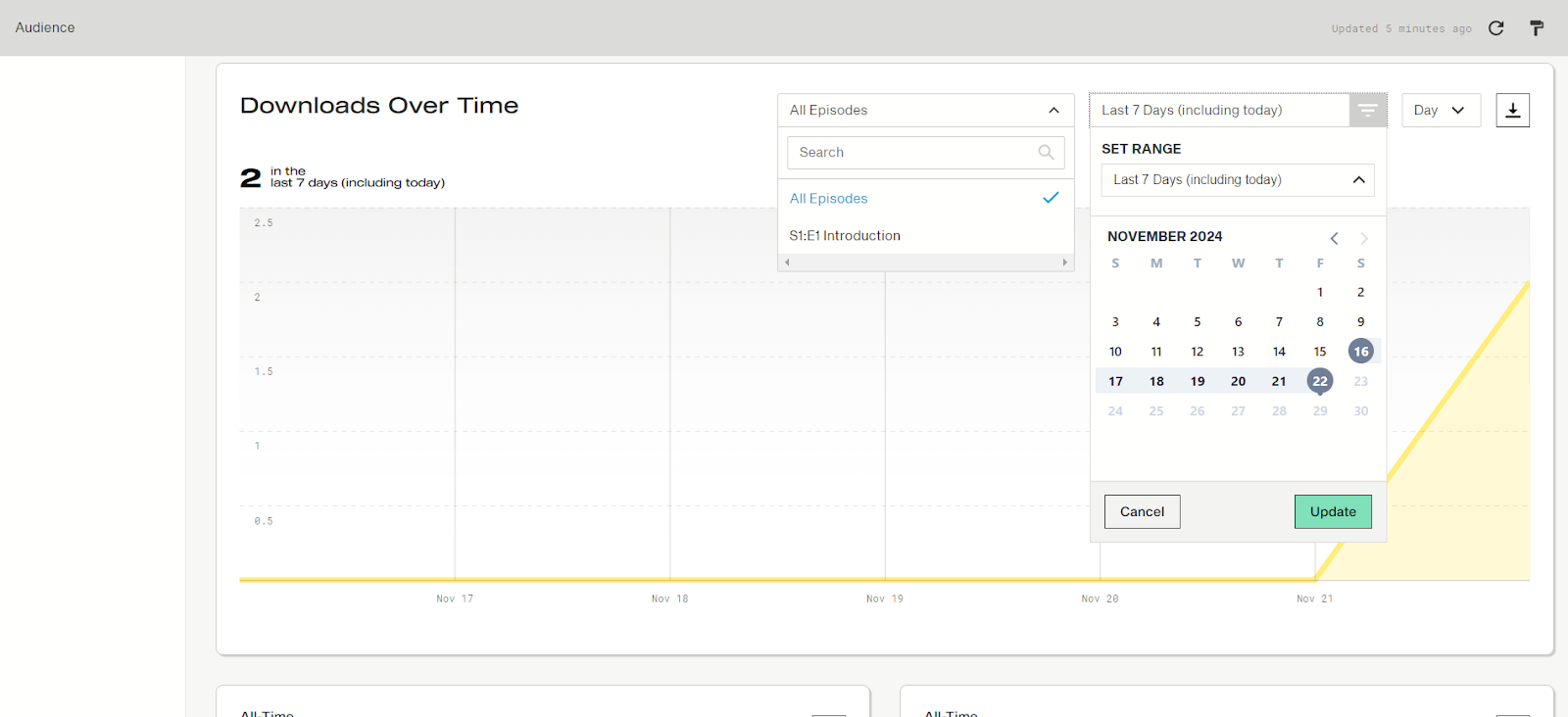Choose November 6 date
The image size is (1568, 717).
pyautogui.click(x=1239, y=322)
